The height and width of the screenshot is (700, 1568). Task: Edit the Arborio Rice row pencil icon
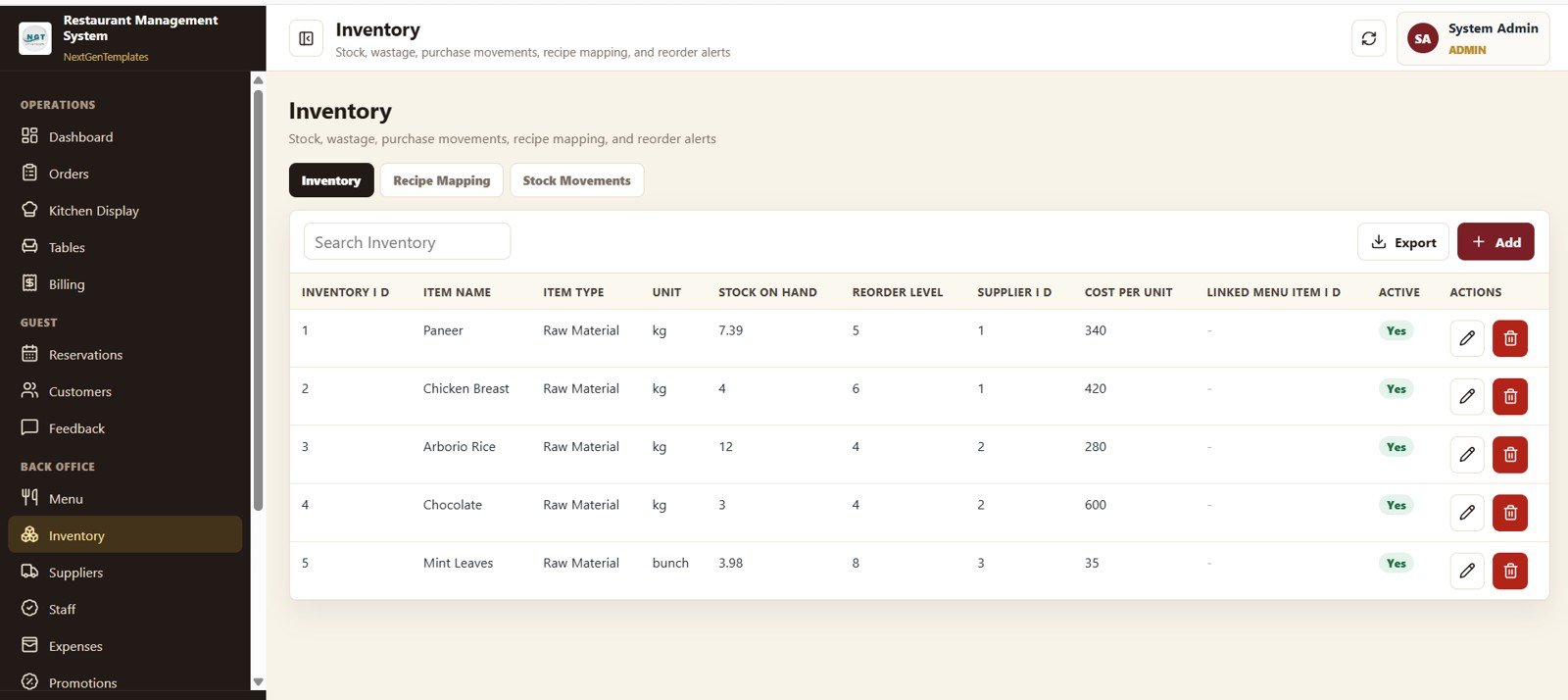[x=1467, y=454]
